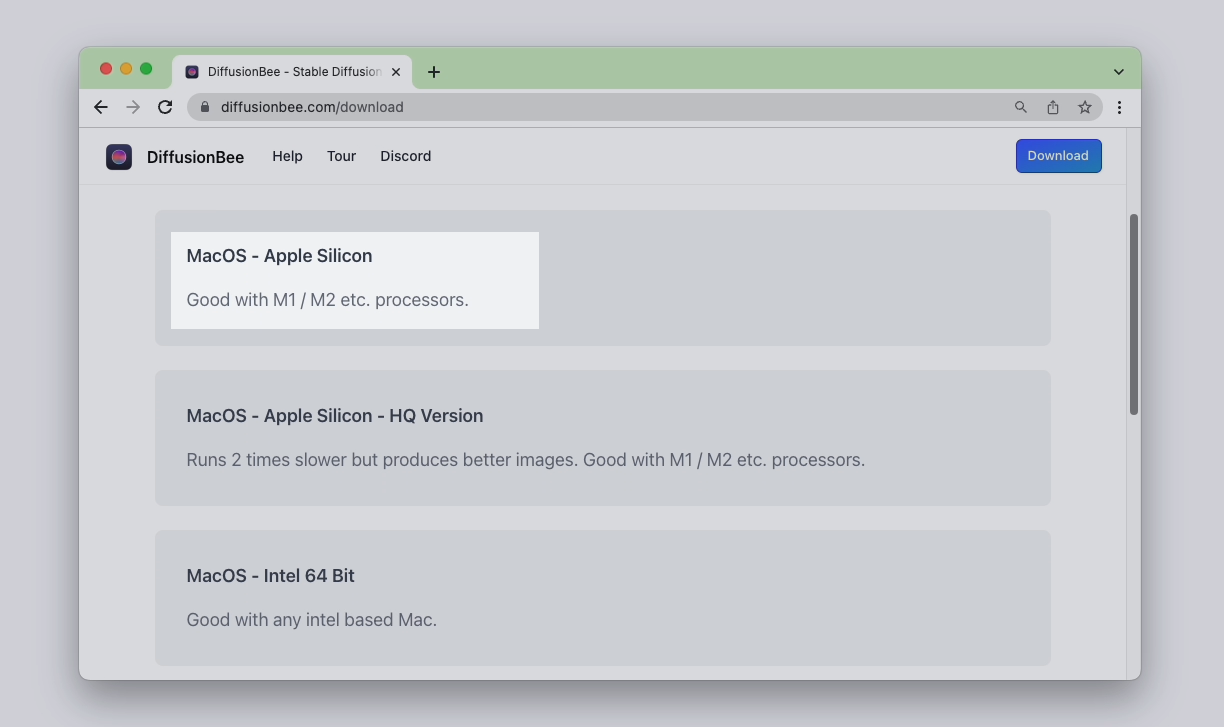Open a new tab with plus button

click(433, 72)
